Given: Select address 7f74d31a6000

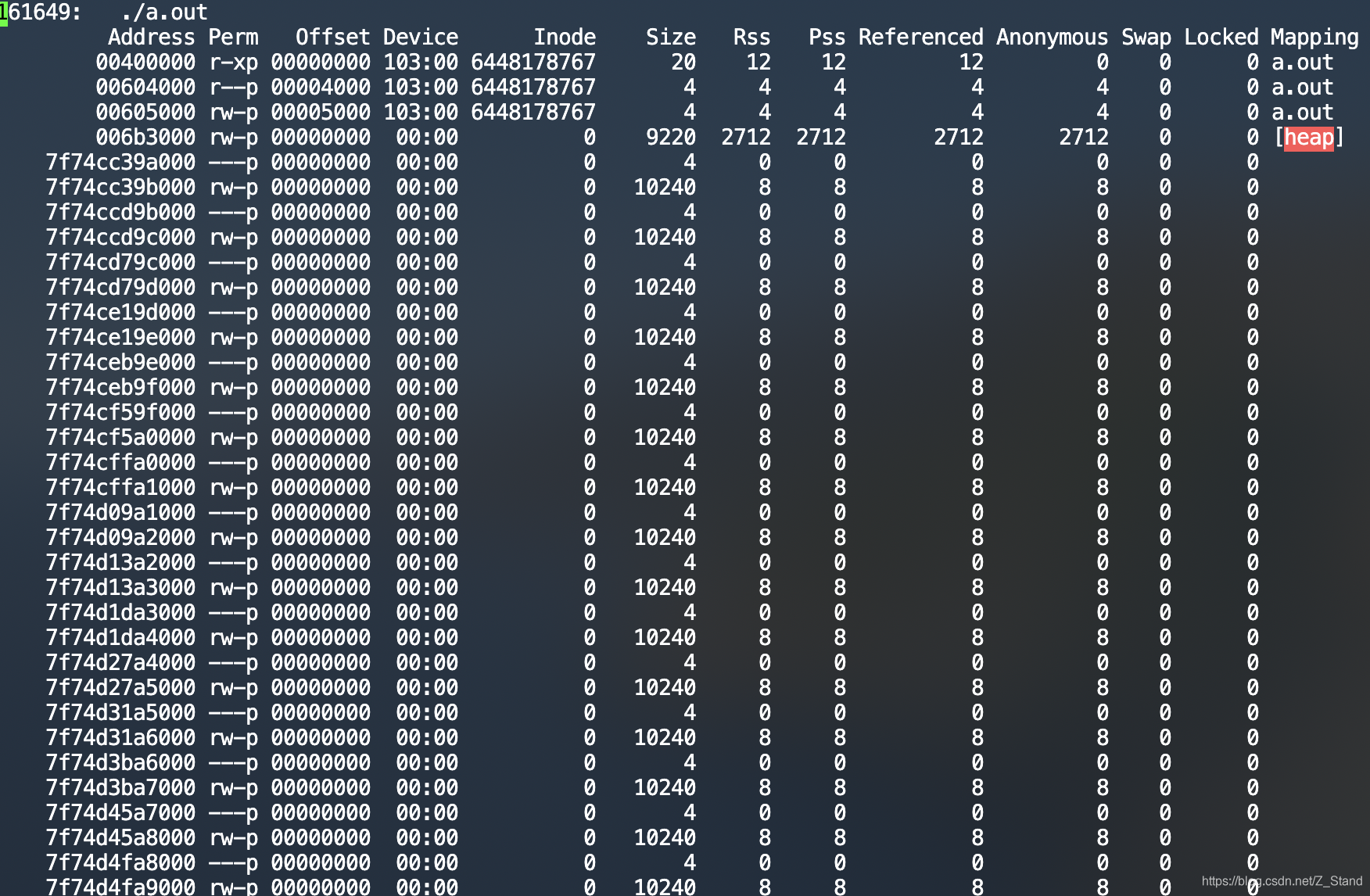Looking at the screenshot, I should click(x=120, y=738).
